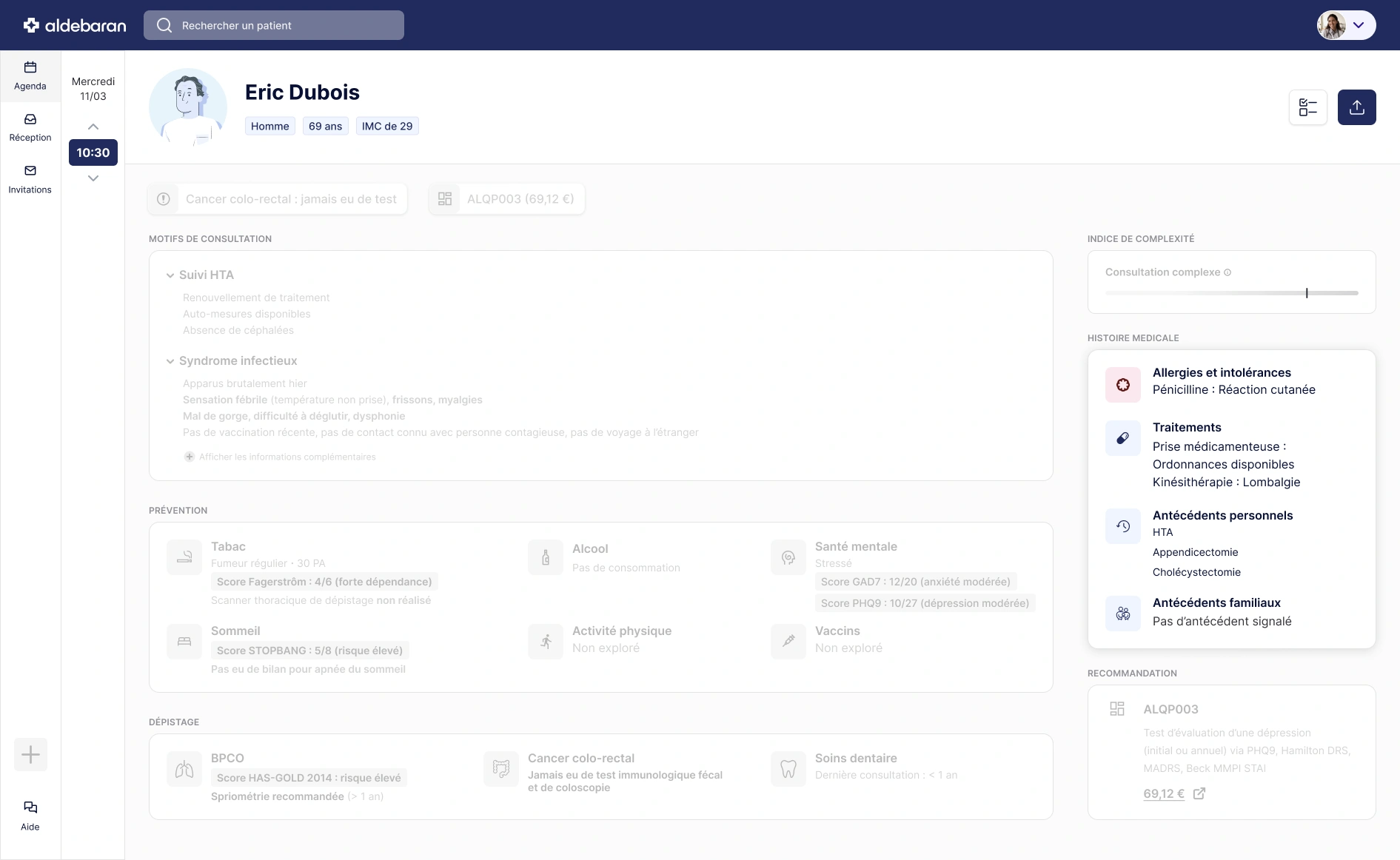1400x860 pixels.
Task: Open the 69,12 € recommendation link
Action: coord(1174,793)
